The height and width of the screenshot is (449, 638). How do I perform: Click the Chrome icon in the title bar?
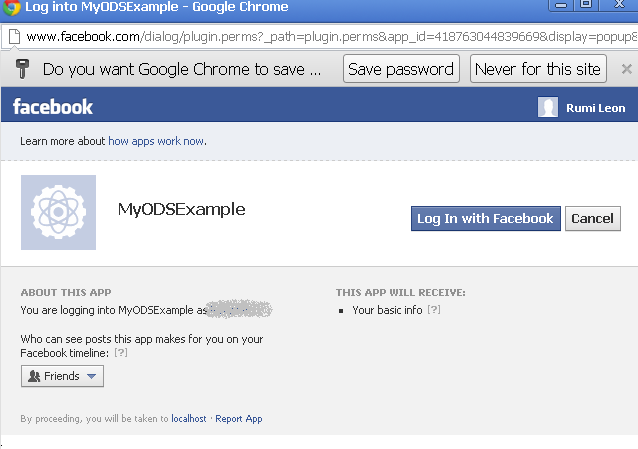coord(11,7)
